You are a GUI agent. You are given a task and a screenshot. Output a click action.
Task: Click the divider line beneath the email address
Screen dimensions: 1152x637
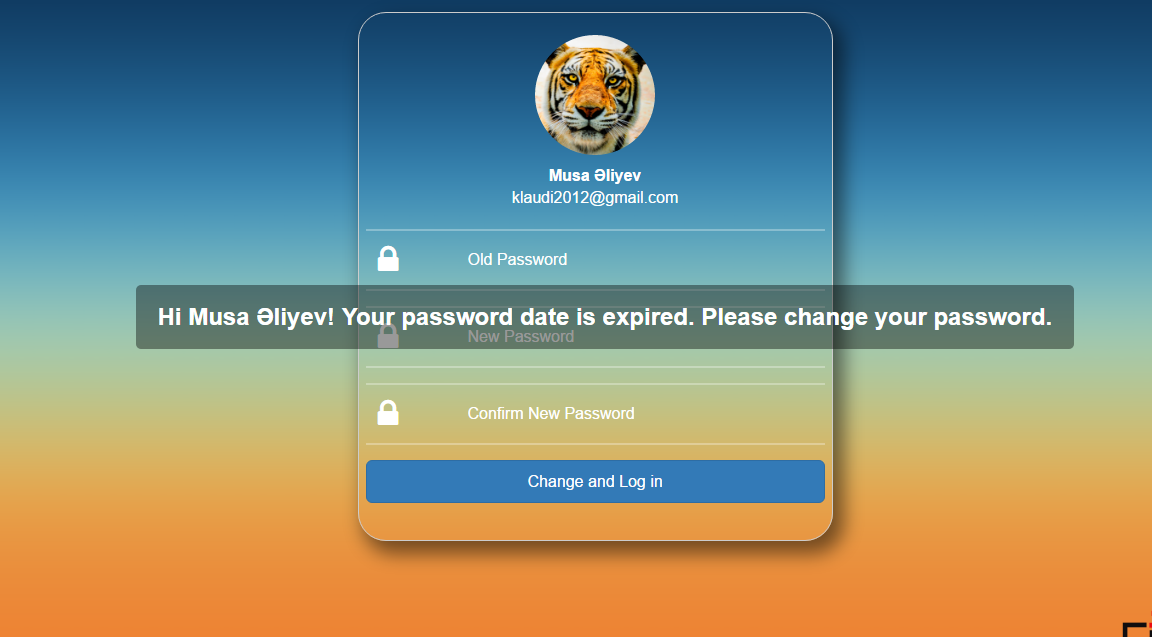tap(595, 230)
